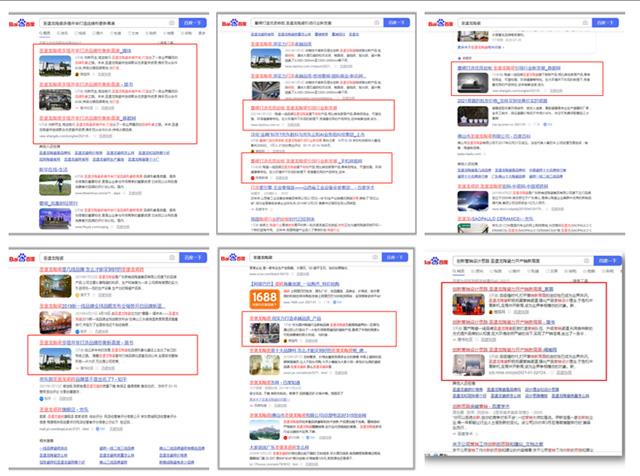
Task: Open the night-scene house-icons thumbnail in the top-right screenshot
Action: 473,116
